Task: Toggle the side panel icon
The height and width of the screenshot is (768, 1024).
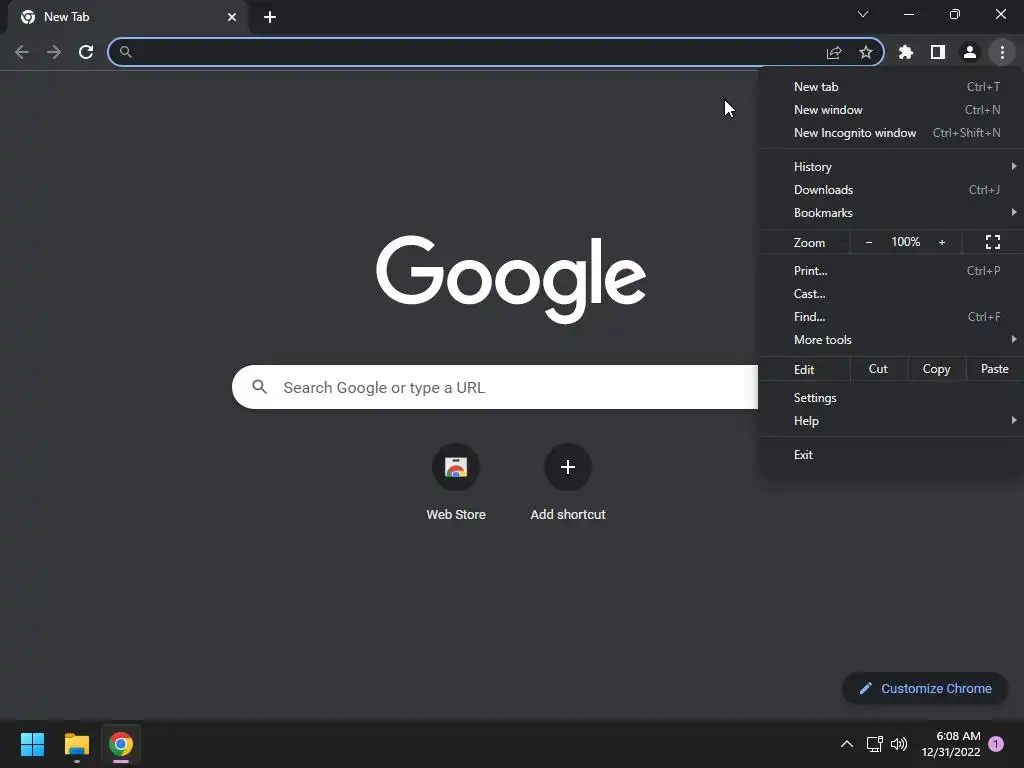Action: (938, 52)
